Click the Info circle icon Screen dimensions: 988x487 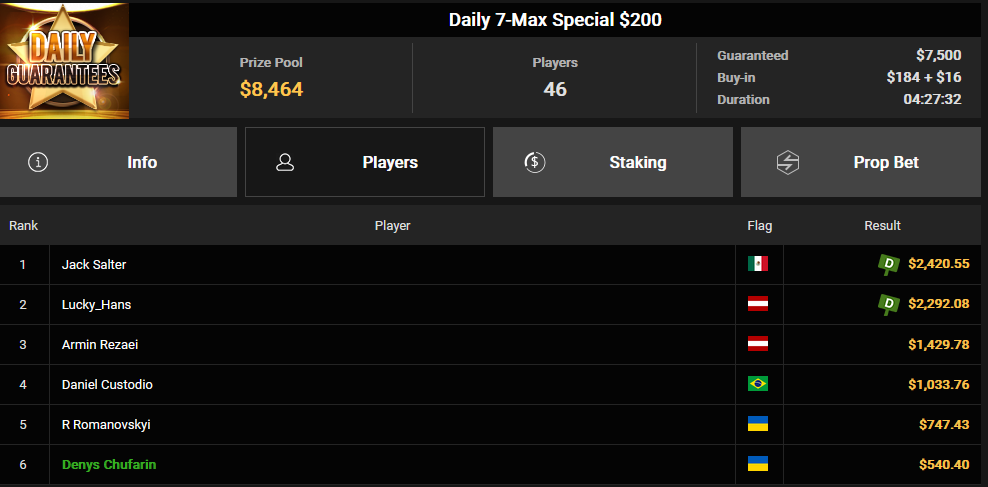click(38, 162)
